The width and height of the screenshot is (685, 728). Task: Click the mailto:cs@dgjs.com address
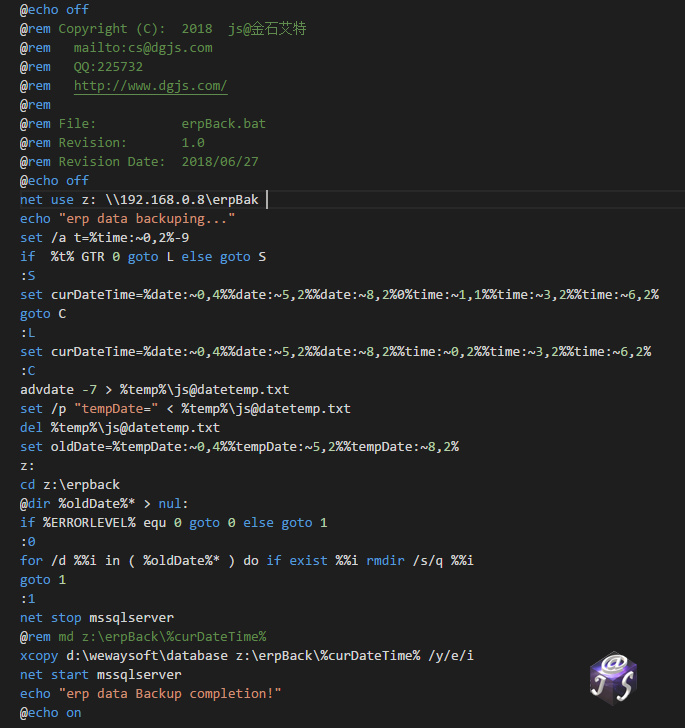pos(142,48)
